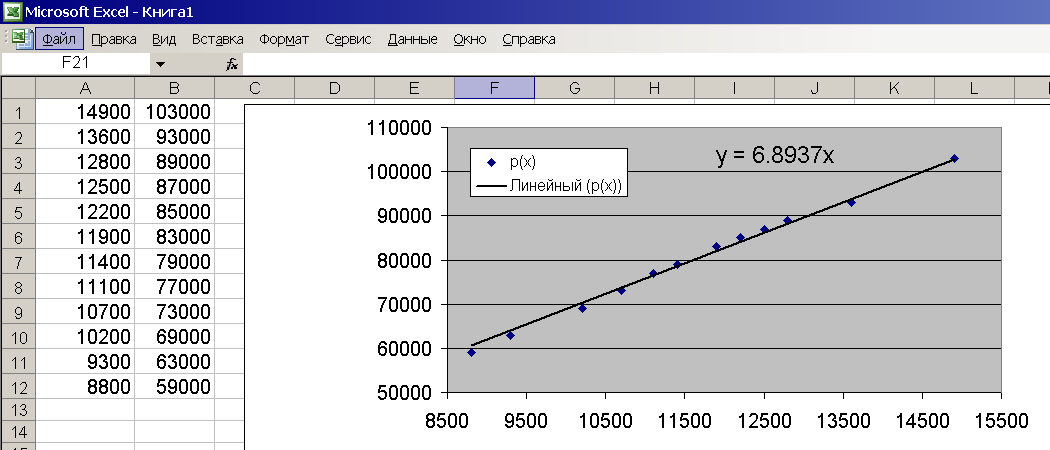Click cell A7 containing 11400

(85, 262)
